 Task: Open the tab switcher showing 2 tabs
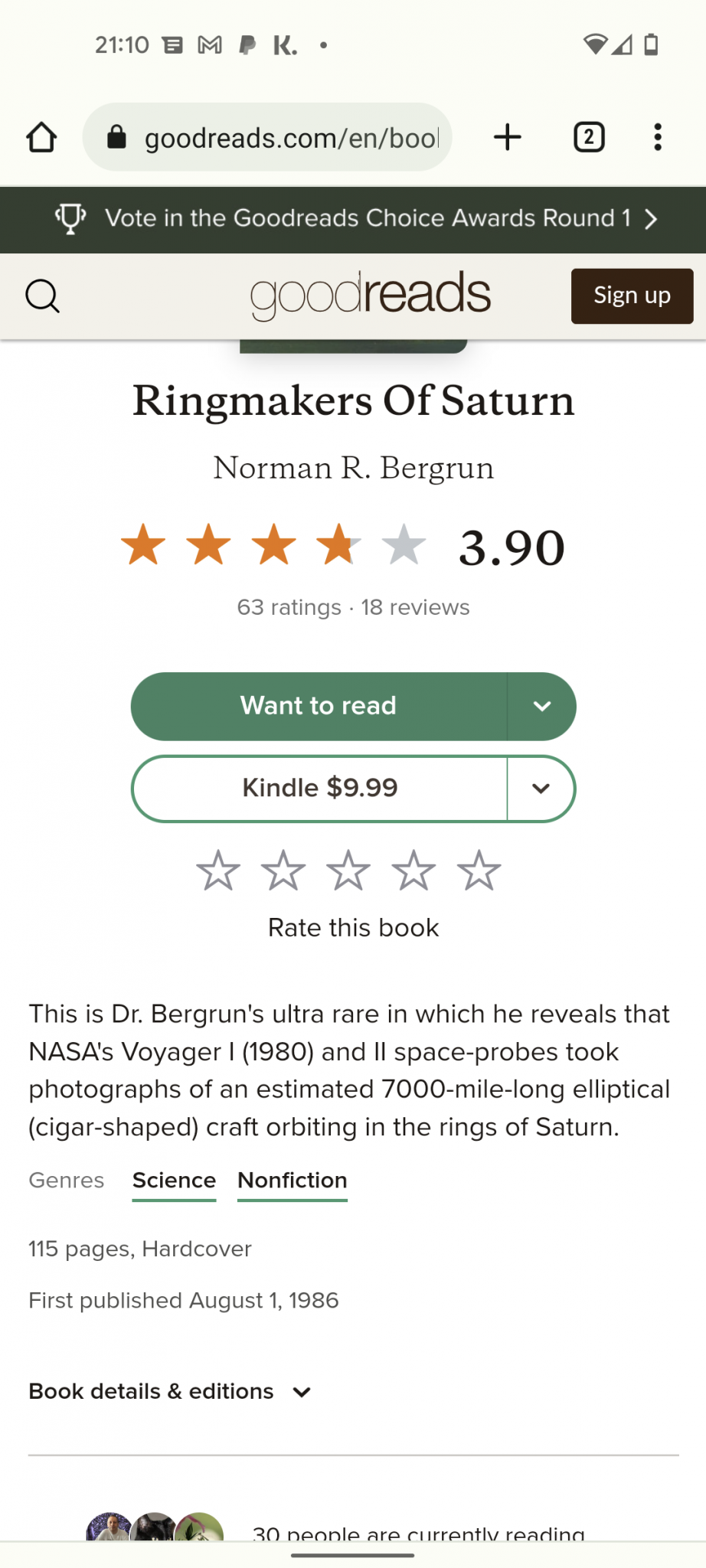tap(589, 138)
